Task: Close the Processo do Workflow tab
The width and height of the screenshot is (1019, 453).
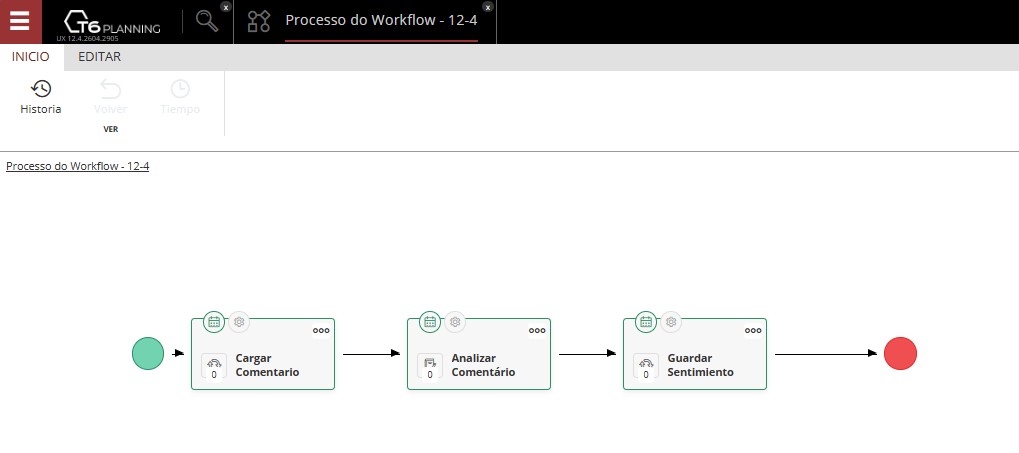Action: click(x=488, y=7)
